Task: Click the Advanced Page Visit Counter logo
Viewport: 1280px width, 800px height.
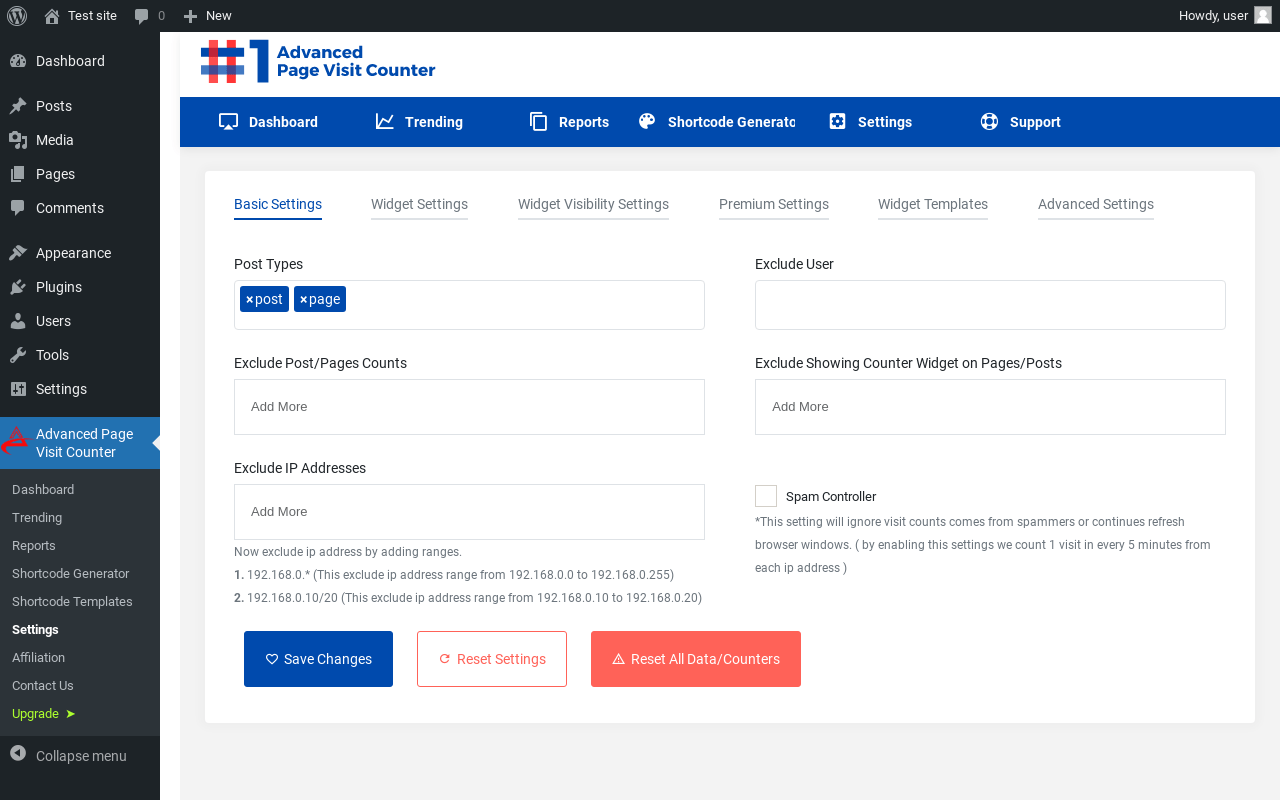Action: (318, 61)
